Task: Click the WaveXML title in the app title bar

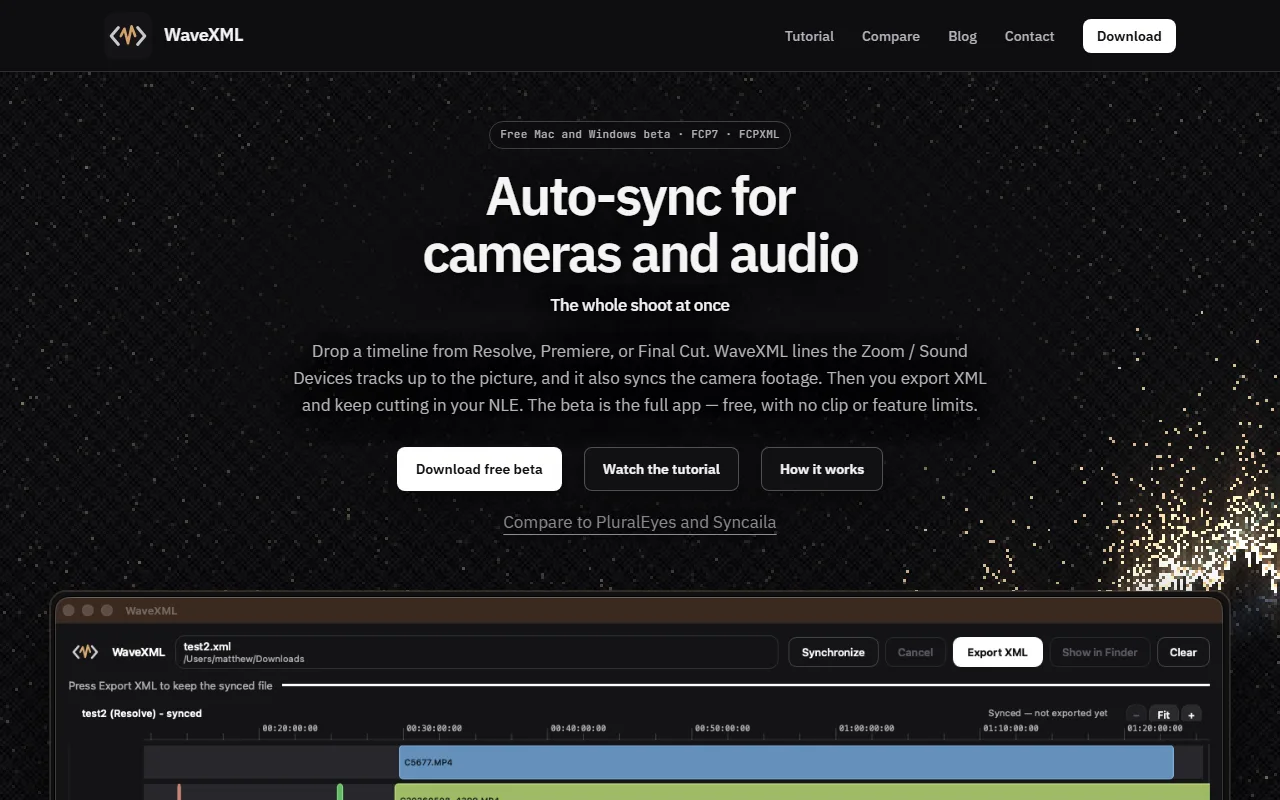Action: point(151,610)
